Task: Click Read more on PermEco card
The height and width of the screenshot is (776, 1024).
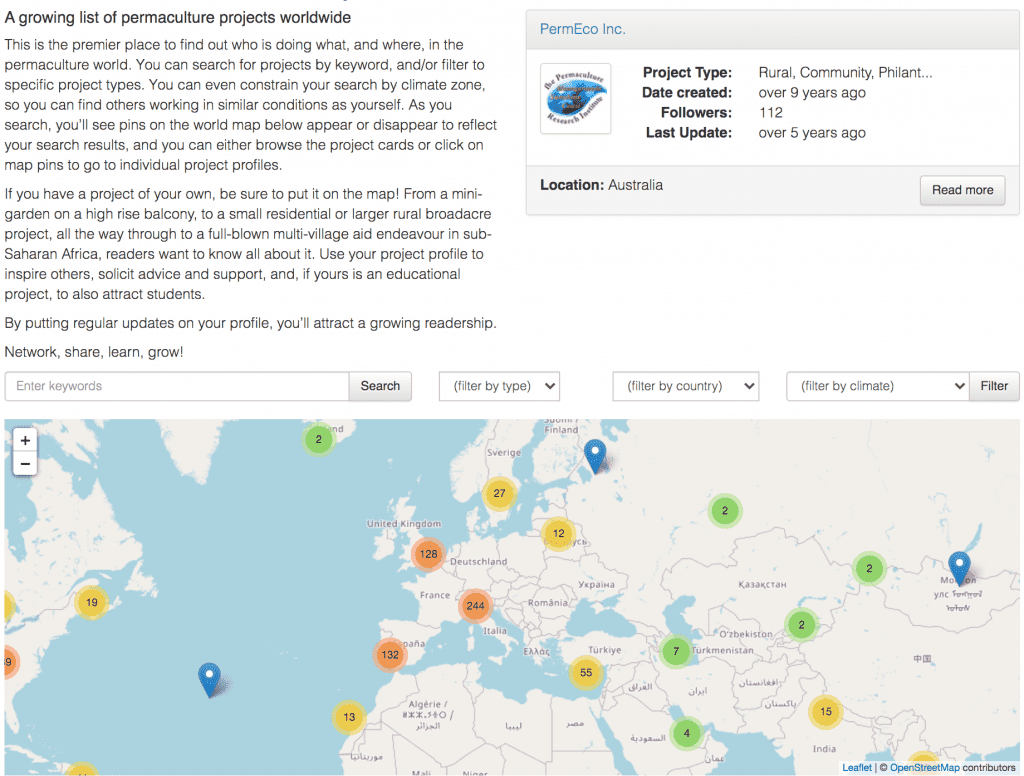Action: coord(963,190)
